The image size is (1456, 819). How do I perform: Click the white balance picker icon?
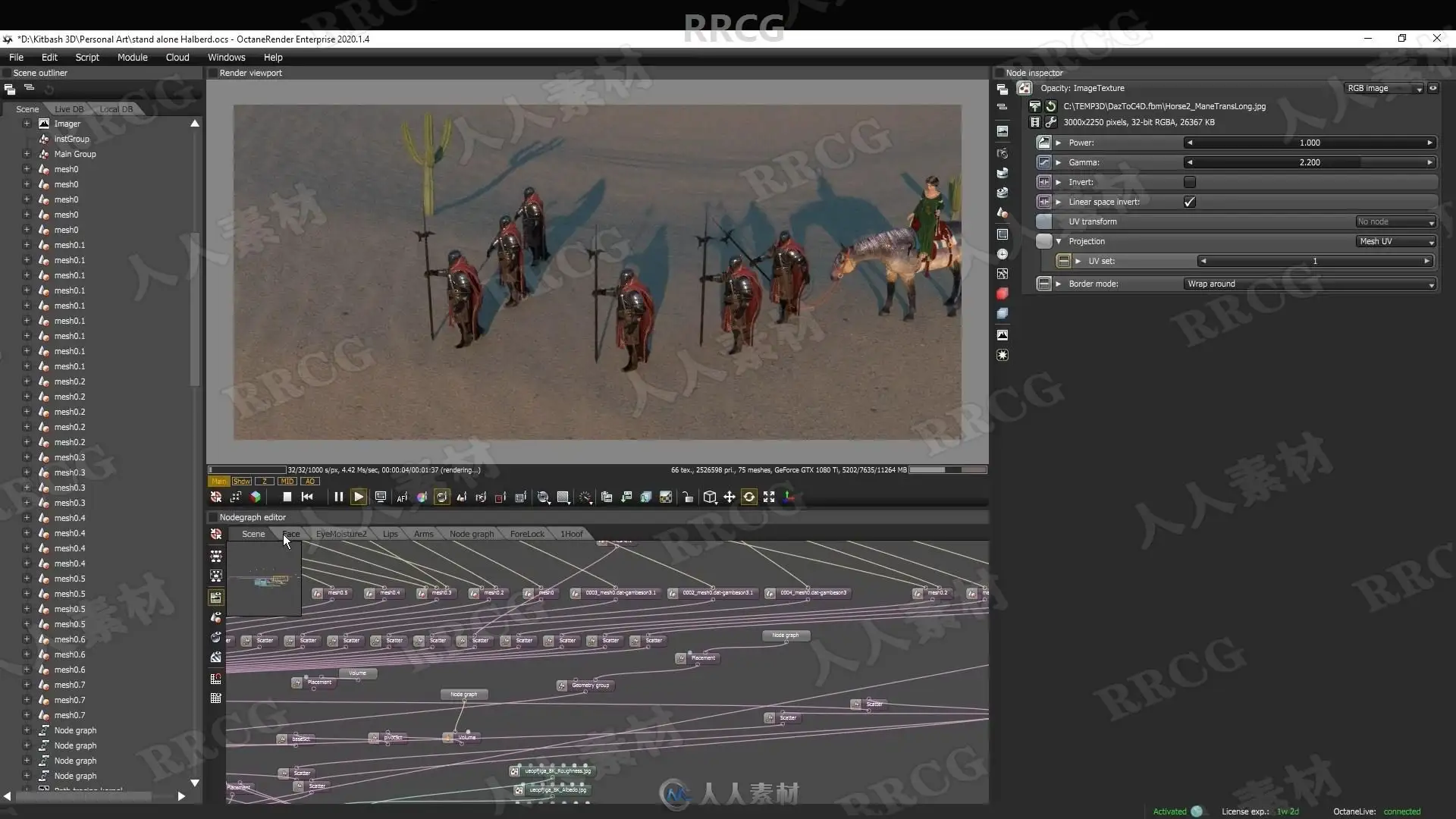[x=422, y=497]
